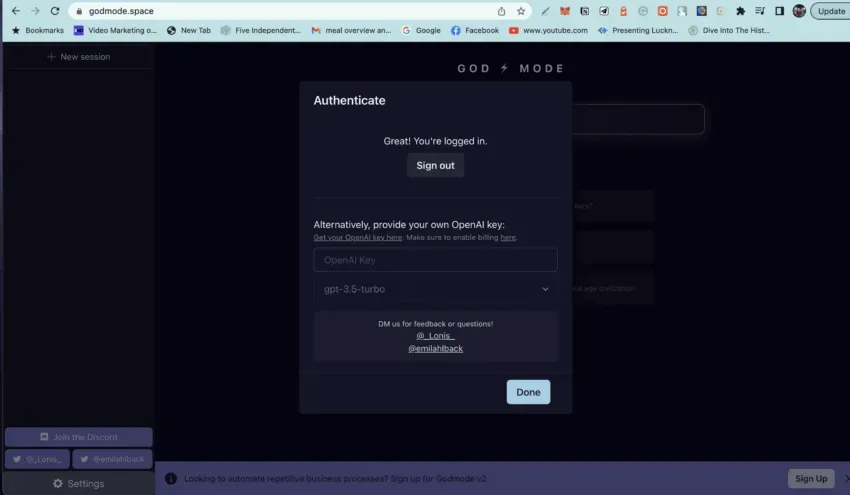The image size is (850, 495).
Task: Click the pale beige square extension icon
Action: click(721, 11)
